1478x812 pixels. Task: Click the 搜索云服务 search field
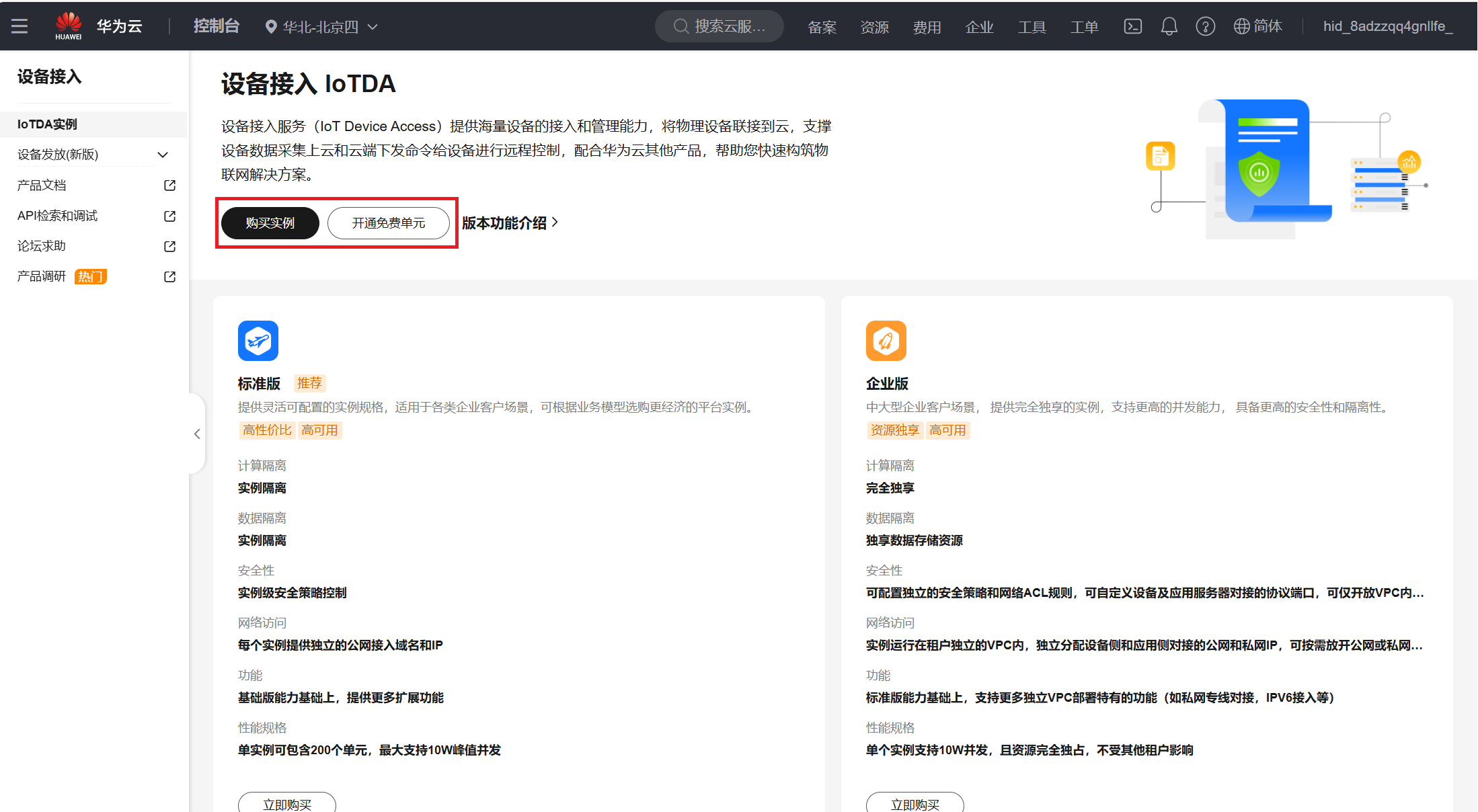click(719, 26)
